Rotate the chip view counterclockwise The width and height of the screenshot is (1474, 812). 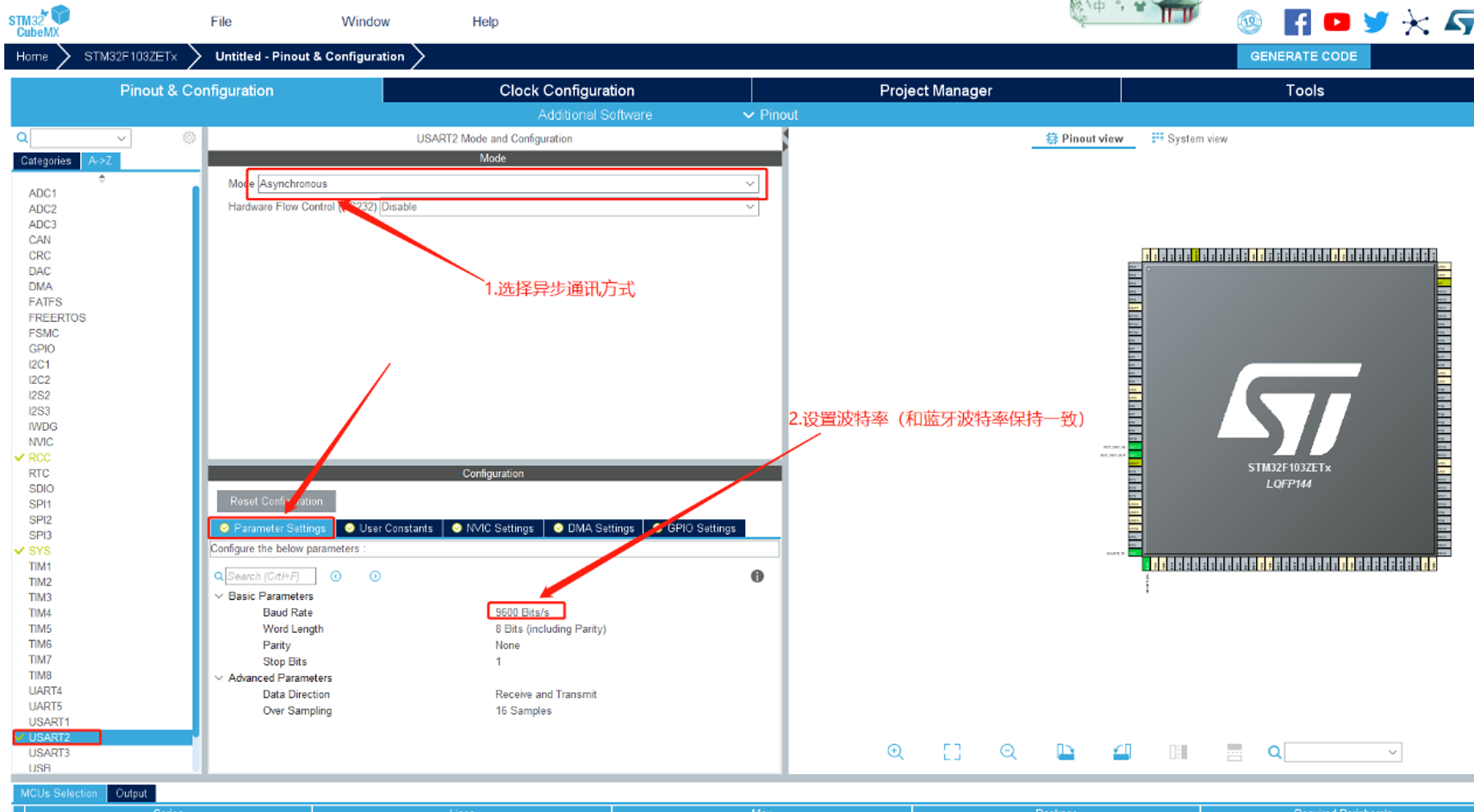pyautogui.click(x=1122, y=752)
